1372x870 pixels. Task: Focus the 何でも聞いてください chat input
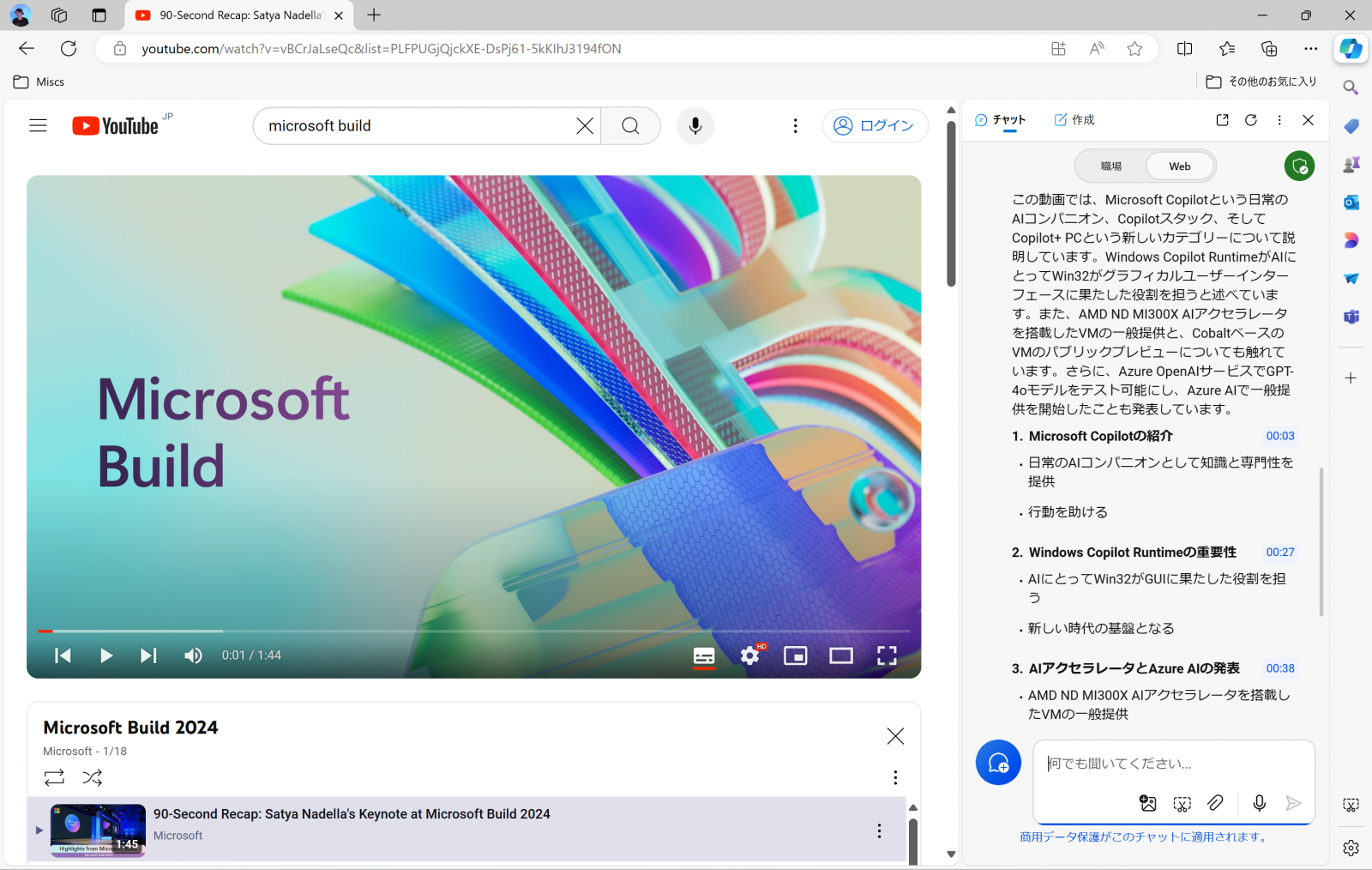click(1173, 764)
